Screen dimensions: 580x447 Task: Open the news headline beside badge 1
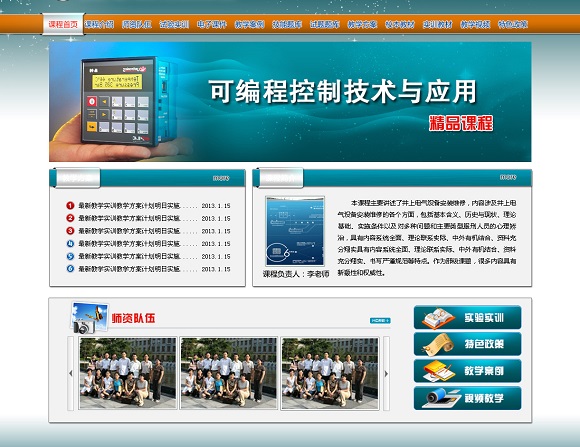(x=129, y=205)
